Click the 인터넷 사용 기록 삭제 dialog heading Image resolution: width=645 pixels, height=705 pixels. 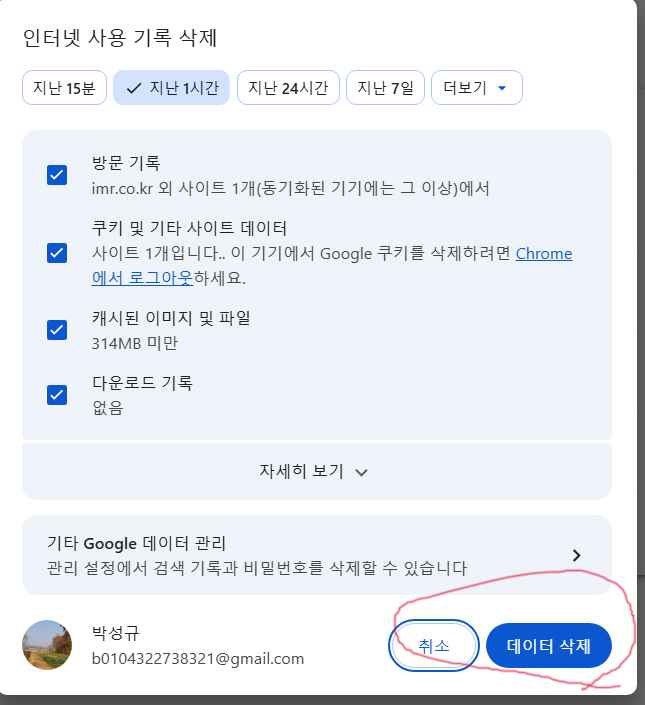point(120,38)
